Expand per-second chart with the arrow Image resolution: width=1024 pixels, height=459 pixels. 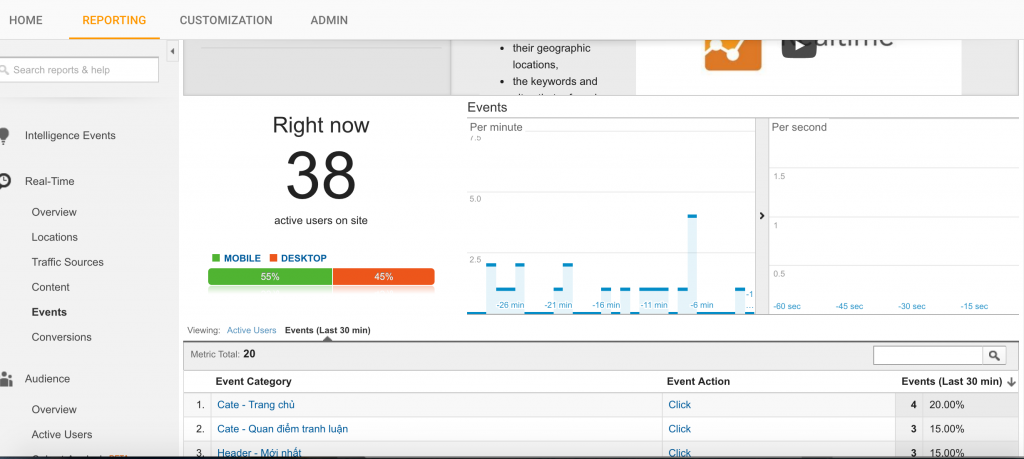[761, 215]
